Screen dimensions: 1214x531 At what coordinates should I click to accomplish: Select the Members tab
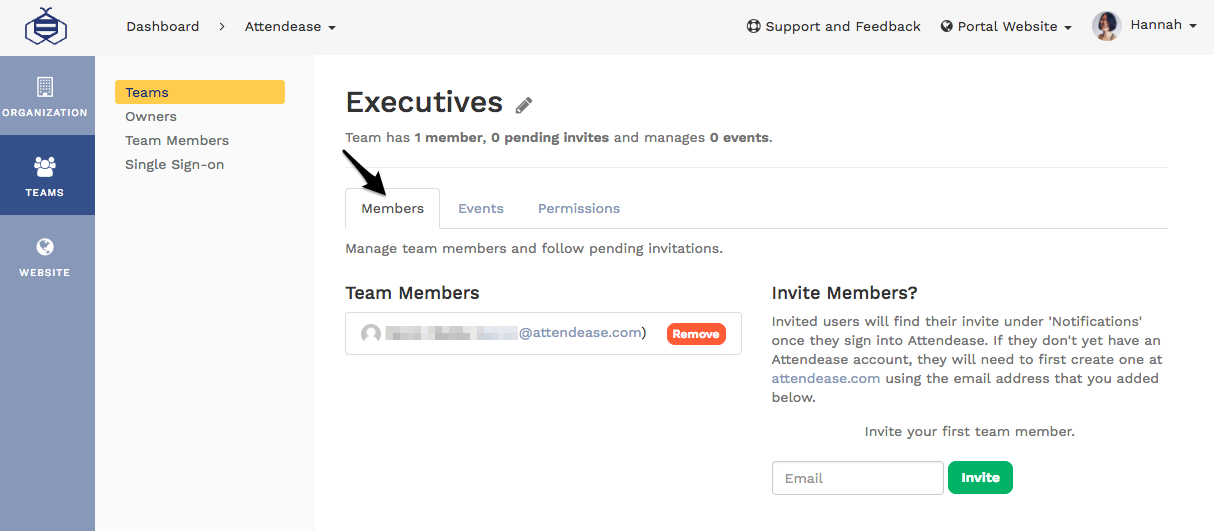(x=392, y=209)
